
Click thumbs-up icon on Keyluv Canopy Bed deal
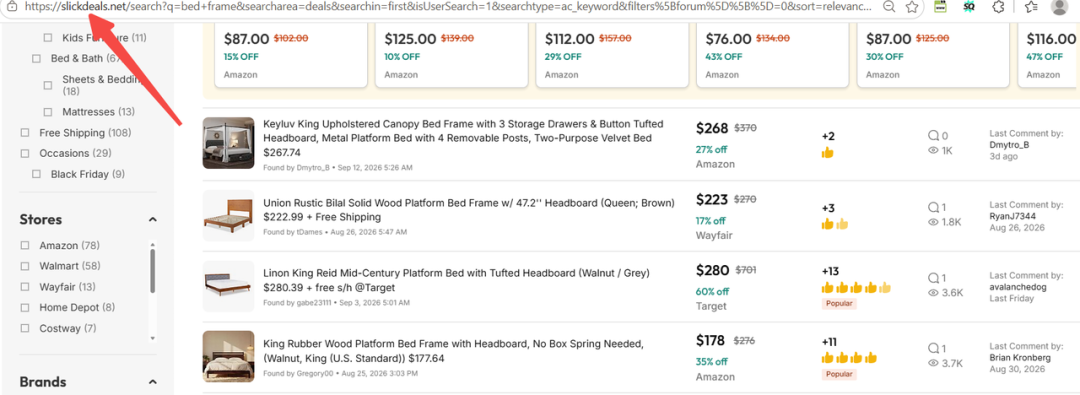coord(827,153)
